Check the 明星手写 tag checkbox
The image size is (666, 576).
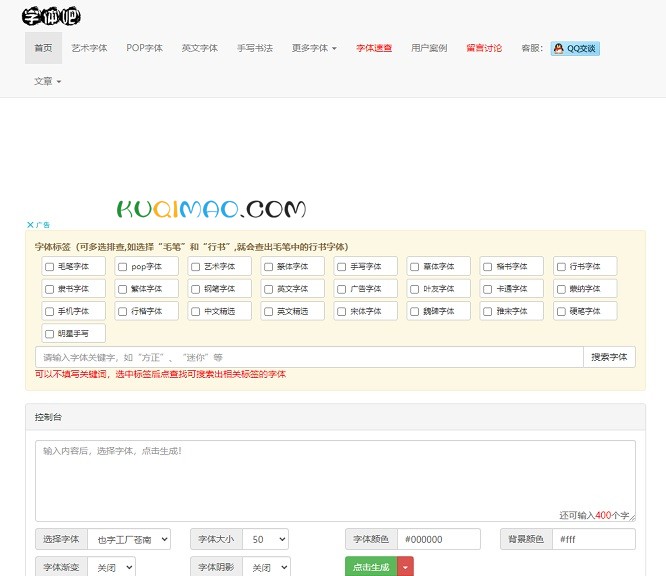point(49,334)
